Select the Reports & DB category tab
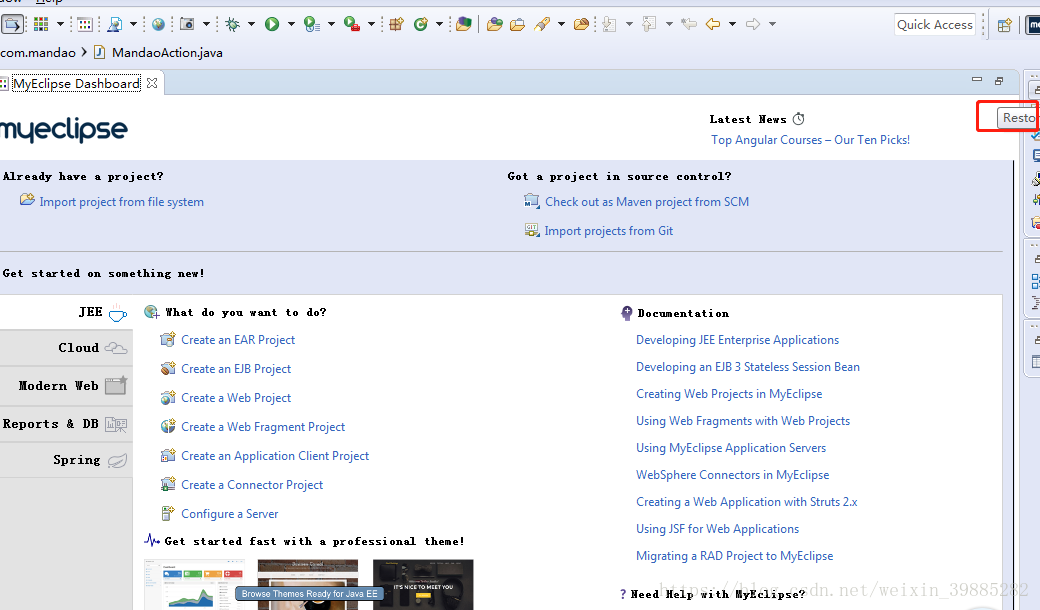 coord(66,424)
